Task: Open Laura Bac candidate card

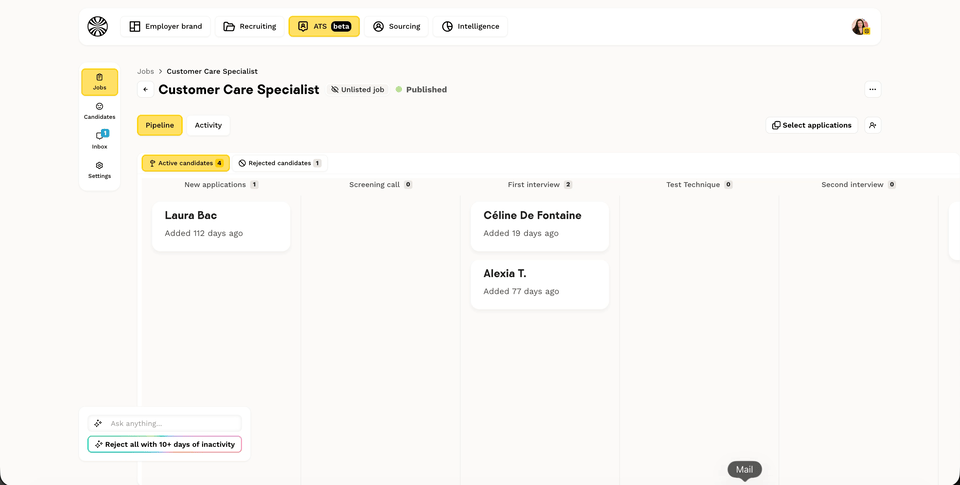Action: pos(221,226)
